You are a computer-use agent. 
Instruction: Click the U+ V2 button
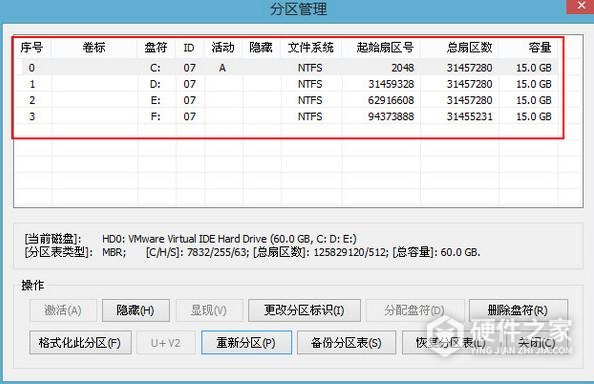click(166, 343)
